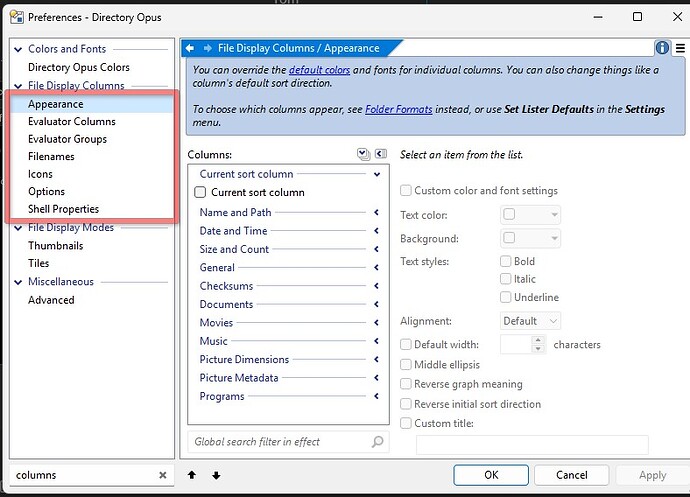Expand the Movies column group
This screenshot has width=690, height=497.
(x=377, y=323)
